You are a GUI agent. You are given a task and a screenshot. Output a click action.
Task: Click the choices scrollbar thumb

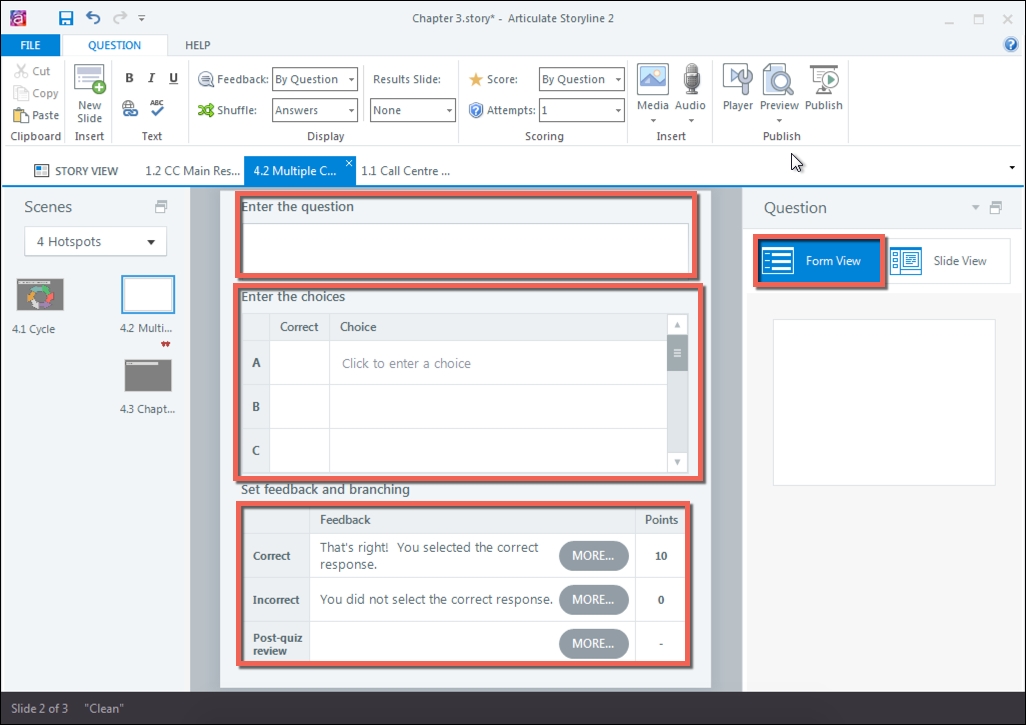click(677, 353)
